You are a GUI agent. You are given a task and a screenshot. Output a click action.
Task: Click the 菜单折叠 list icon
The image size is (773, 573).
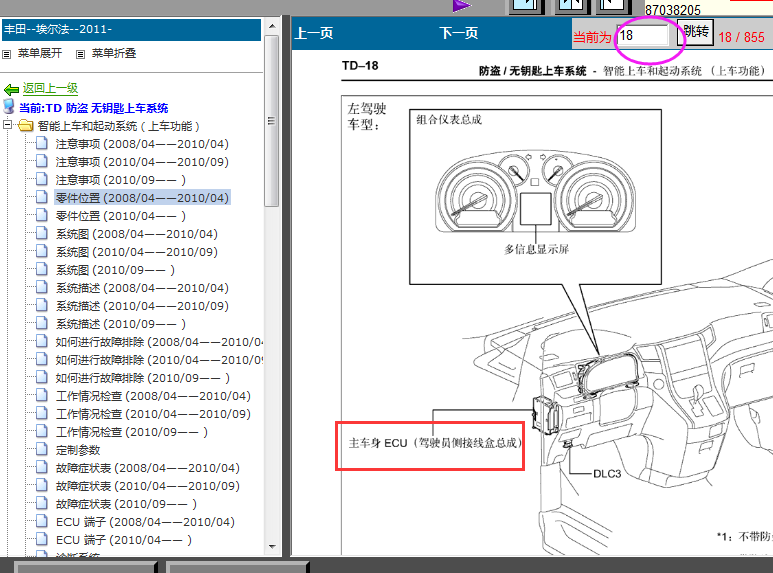coord(80,54)
